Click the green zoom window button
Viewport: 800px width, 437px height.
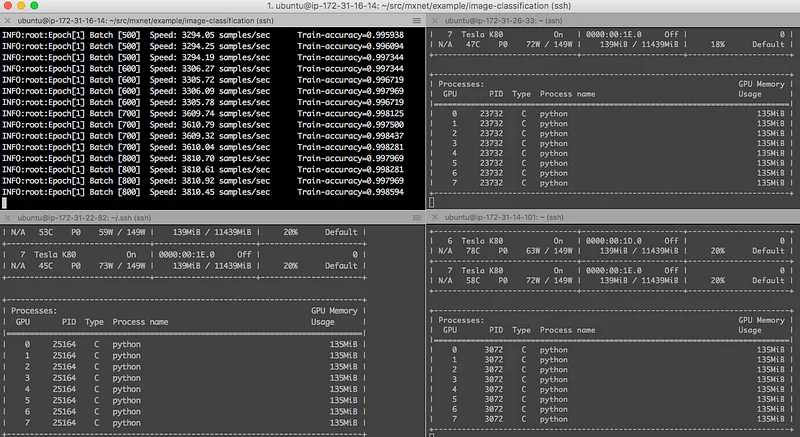(x=34, y=6)
